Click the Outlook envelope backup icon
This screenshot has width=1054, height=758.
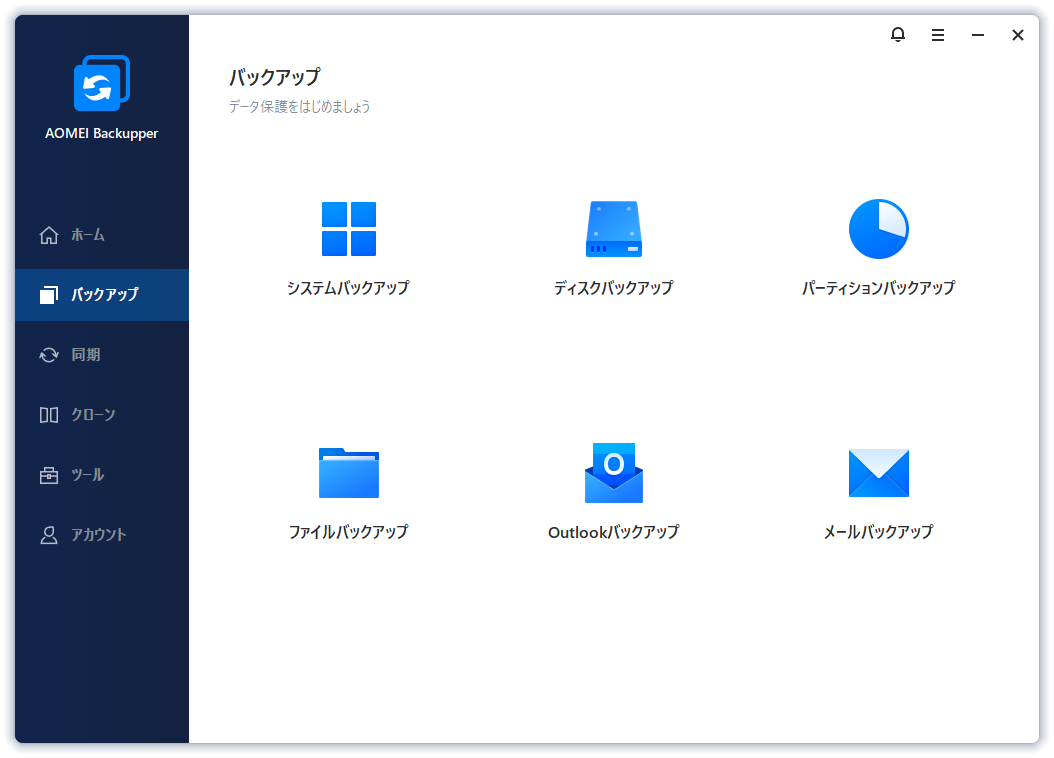(x=613, y=472)
